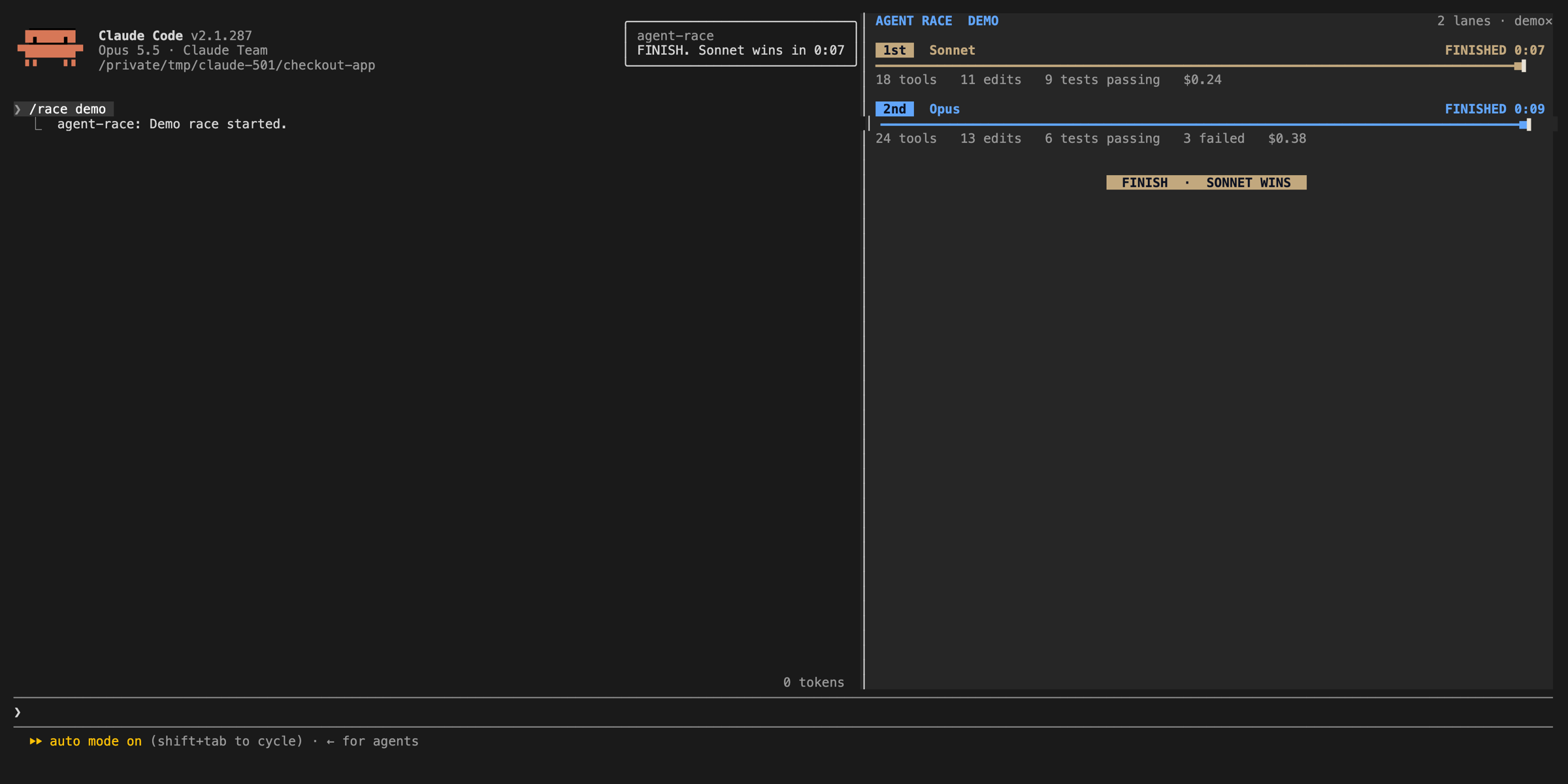This screenshot has height=784, width=1568.
Task: Click the FINISH · SONNET WINS banner
Action: (1206, 183)
